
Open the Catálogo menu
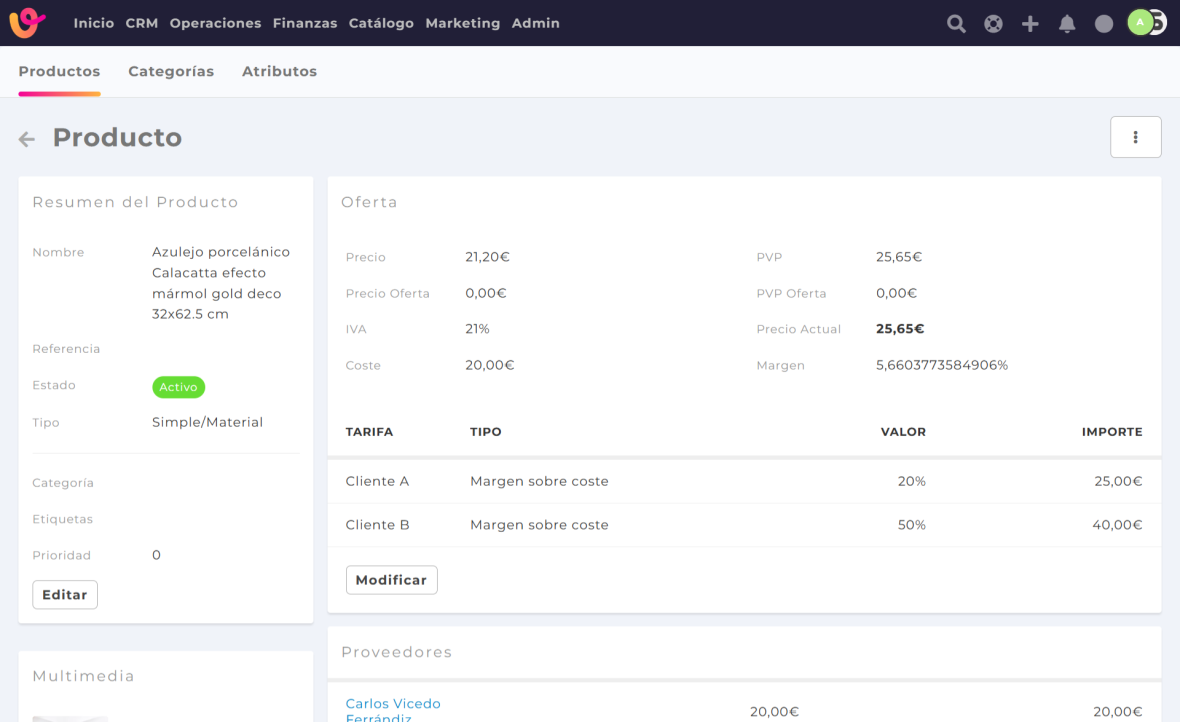click(x=381, y=23)
